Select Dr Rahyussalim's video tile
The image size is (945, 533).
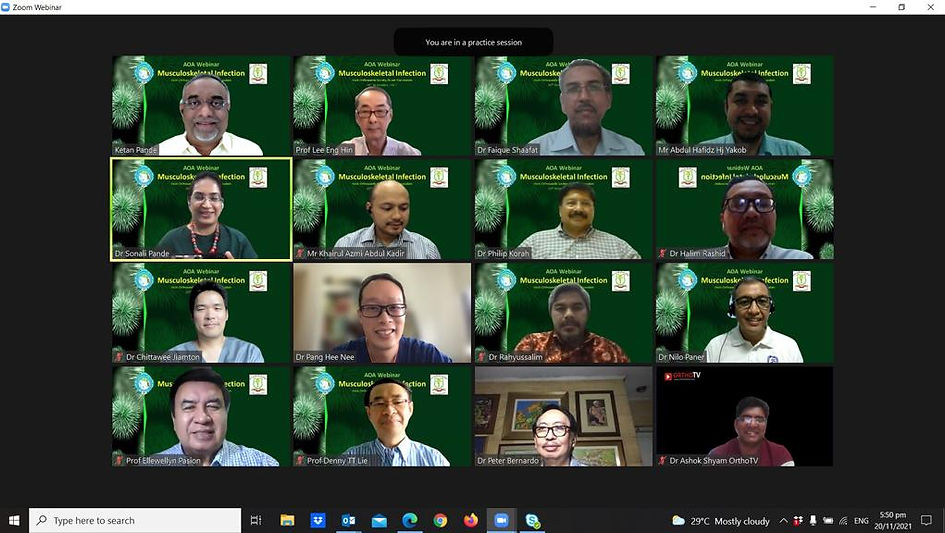(564, 313)
